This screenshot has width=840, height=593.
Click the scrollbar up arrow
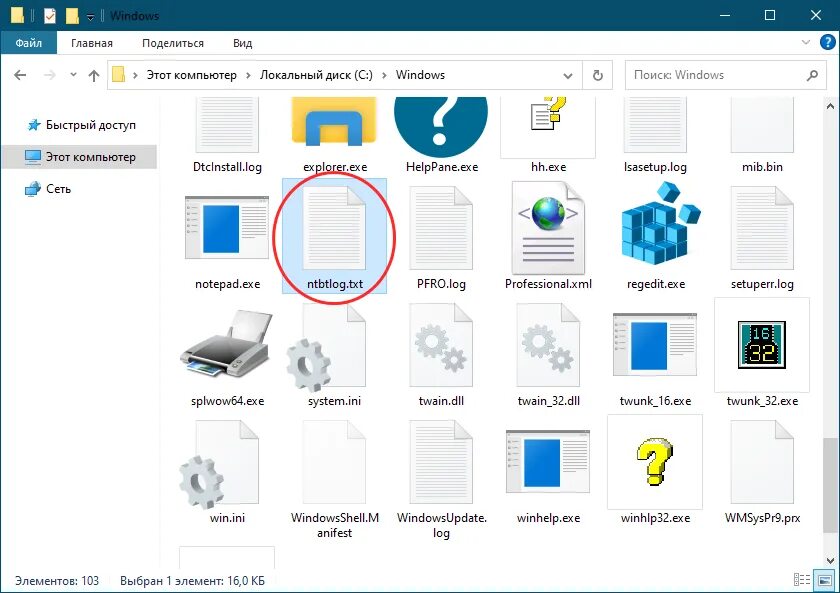click(x=830, y=106)
